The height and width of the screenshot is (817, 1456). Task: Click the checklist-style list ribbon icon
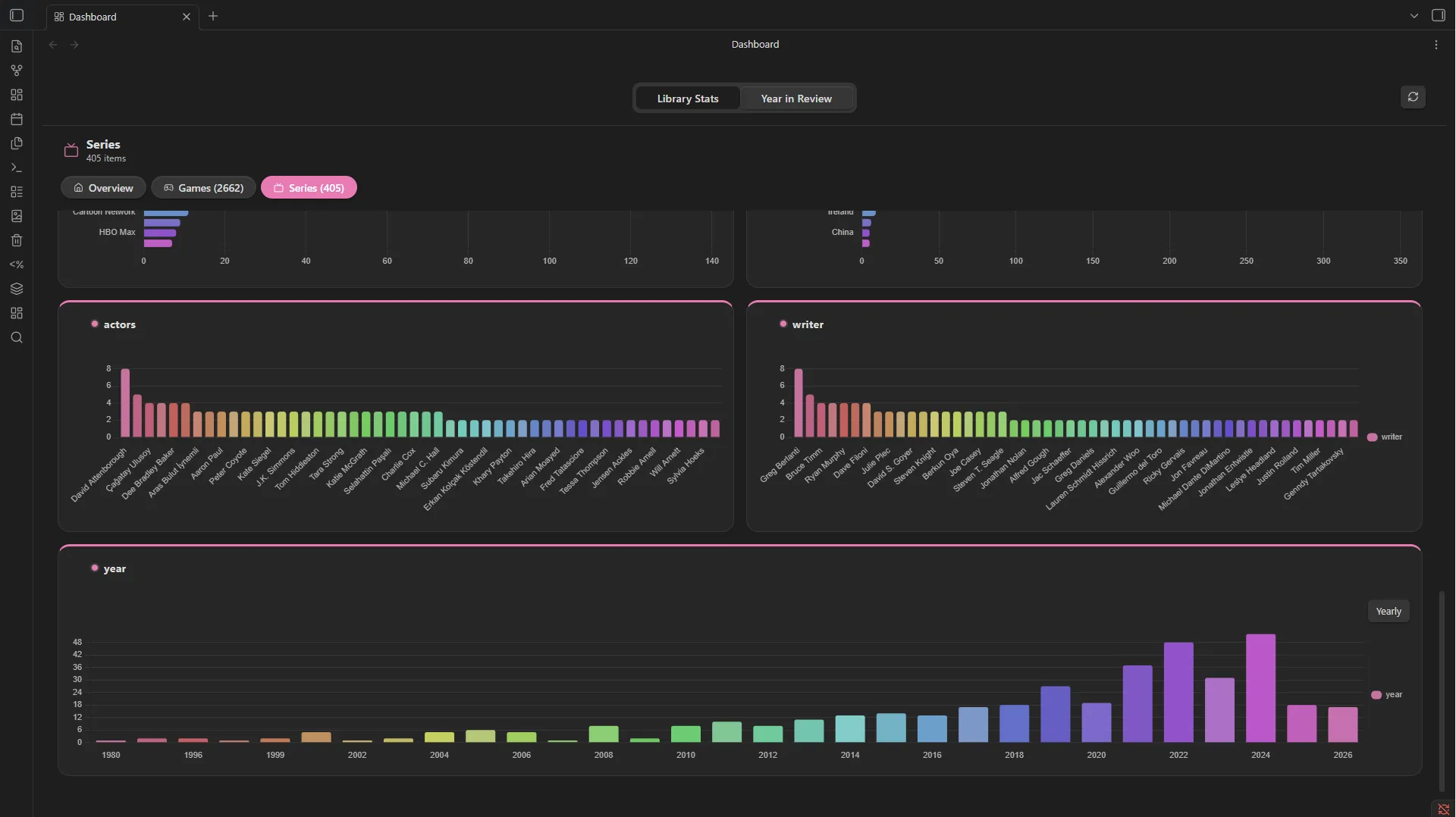pyautogui.click(x=17, y=192)
